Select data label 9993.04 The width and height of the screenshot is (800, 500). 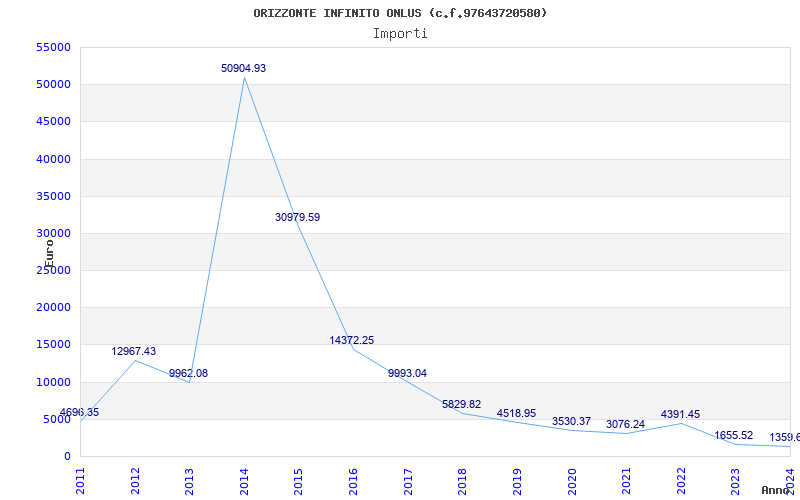[x=407, y=373]
